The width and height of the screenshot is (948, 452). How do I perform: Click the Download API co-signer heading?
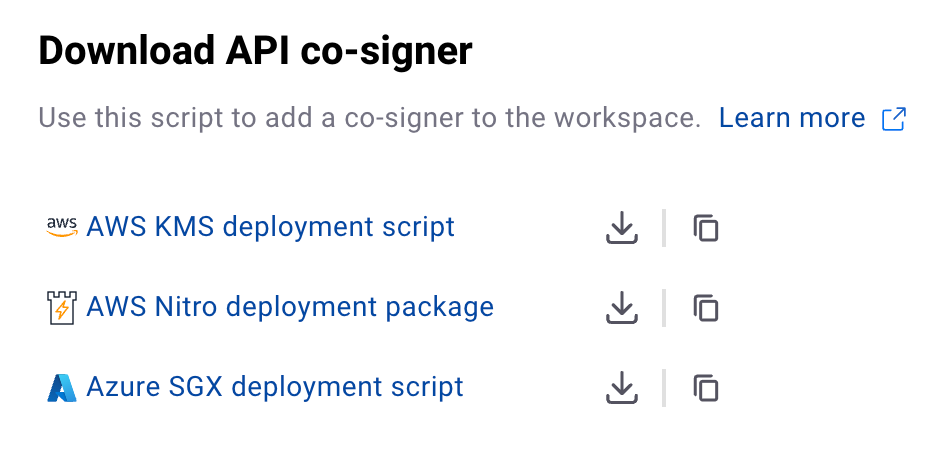pyautogui.click(x=255, y=51)
